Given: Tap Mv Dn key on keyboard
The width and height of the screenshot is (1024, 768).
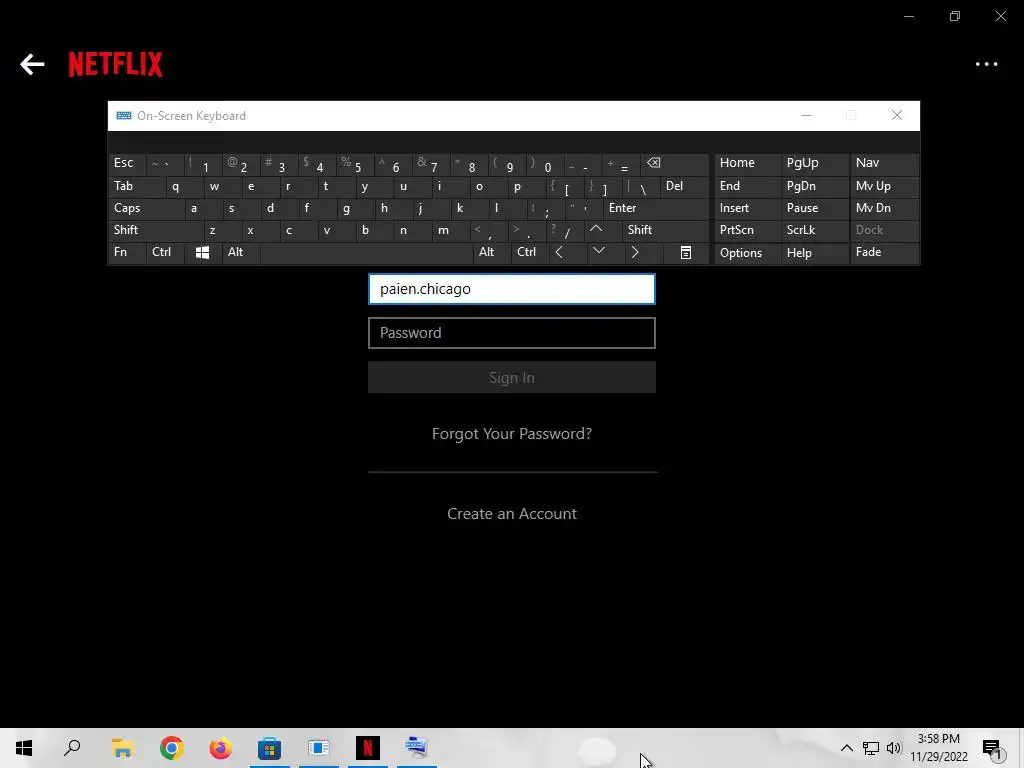Looking at the screenshot, I should coord(884,208).
